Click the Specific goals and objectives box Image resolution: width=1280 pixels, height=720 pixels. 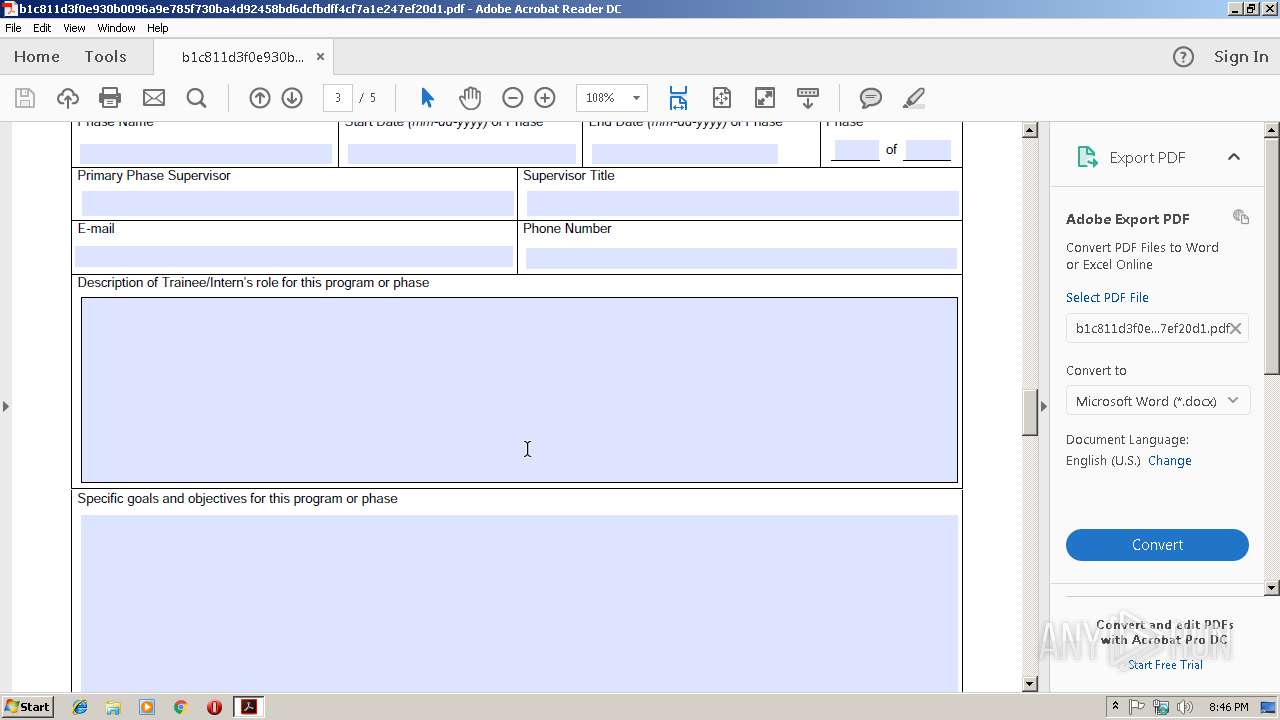point(519,603)
